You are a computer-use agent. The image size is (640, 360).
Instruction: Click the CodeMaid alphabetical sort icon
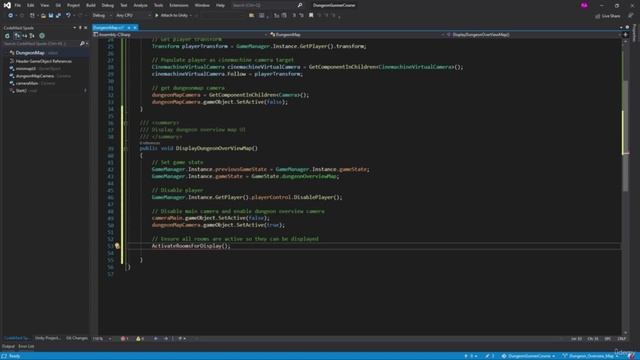pyautogui.click(x=24, y=36)
